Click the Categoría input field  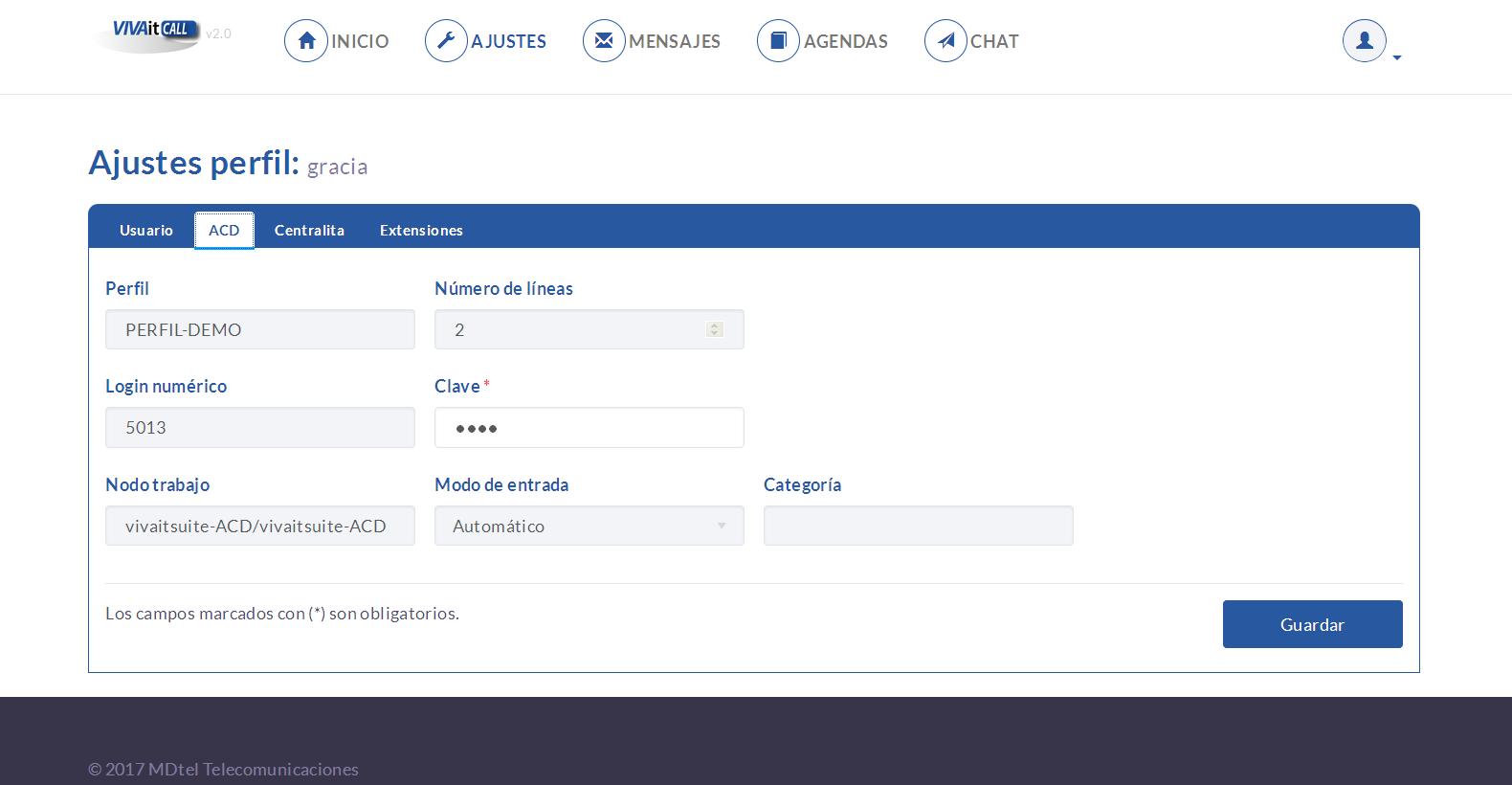tap(919, 526)
